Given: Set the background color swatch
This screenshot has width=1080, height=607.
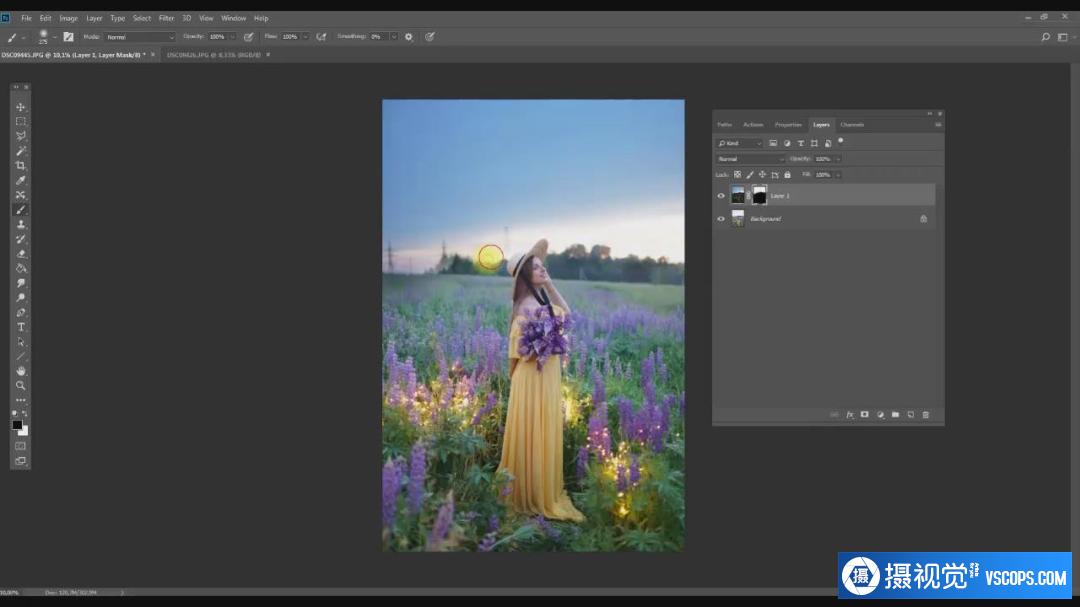Looking at the screenshot, I should pos(24,431).
